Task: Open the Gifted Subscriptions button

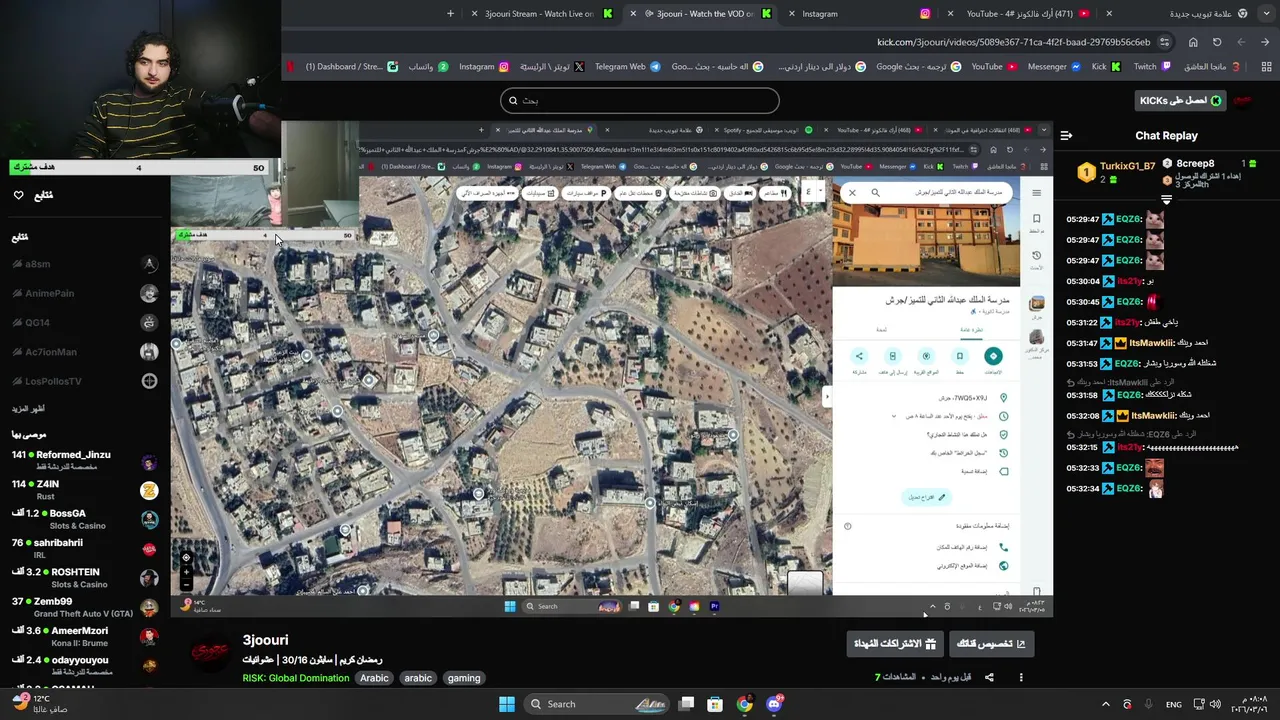Action: [895, 644]
